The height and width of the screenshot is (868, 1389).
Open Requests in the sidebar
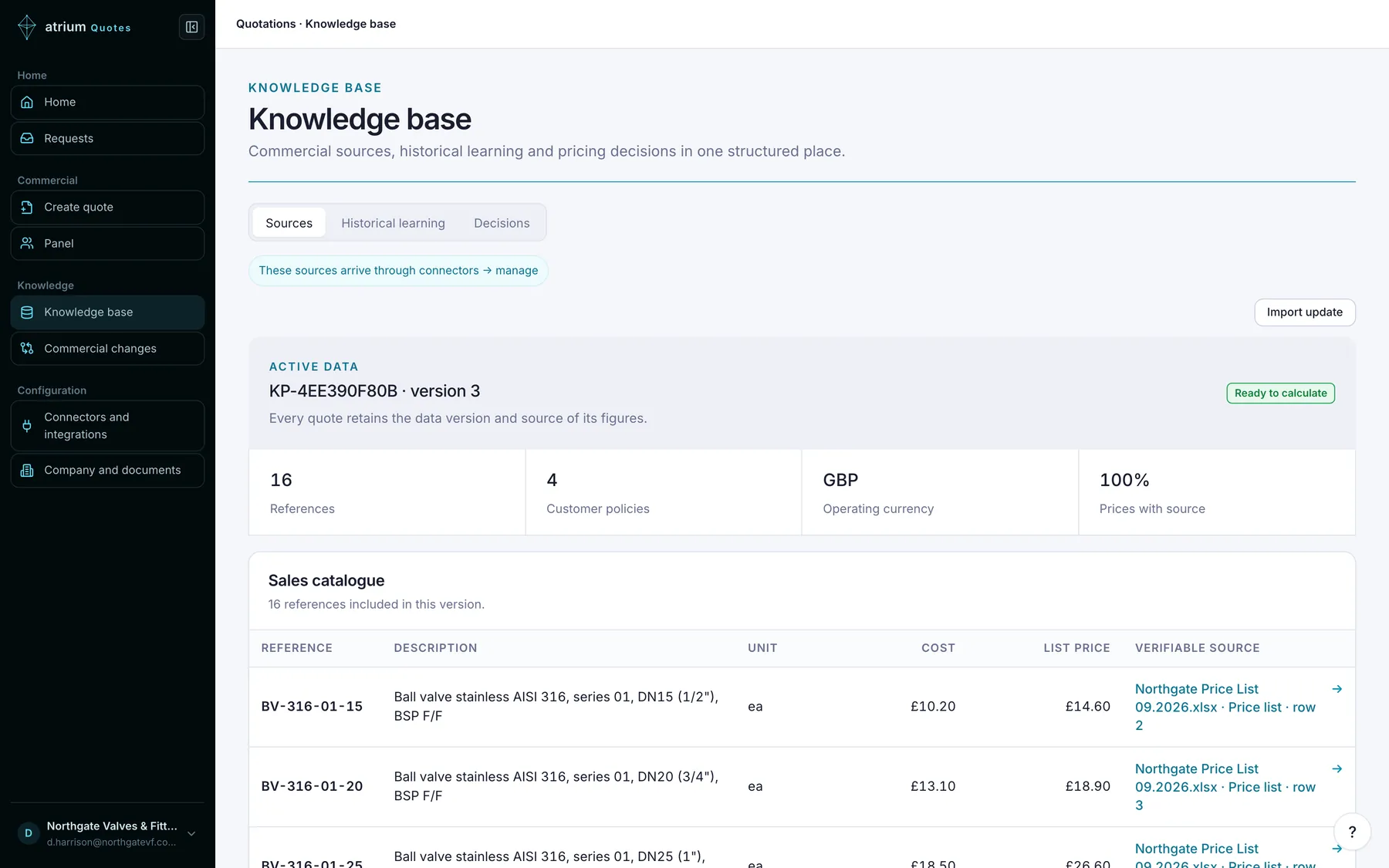click(x=107, y=138)
